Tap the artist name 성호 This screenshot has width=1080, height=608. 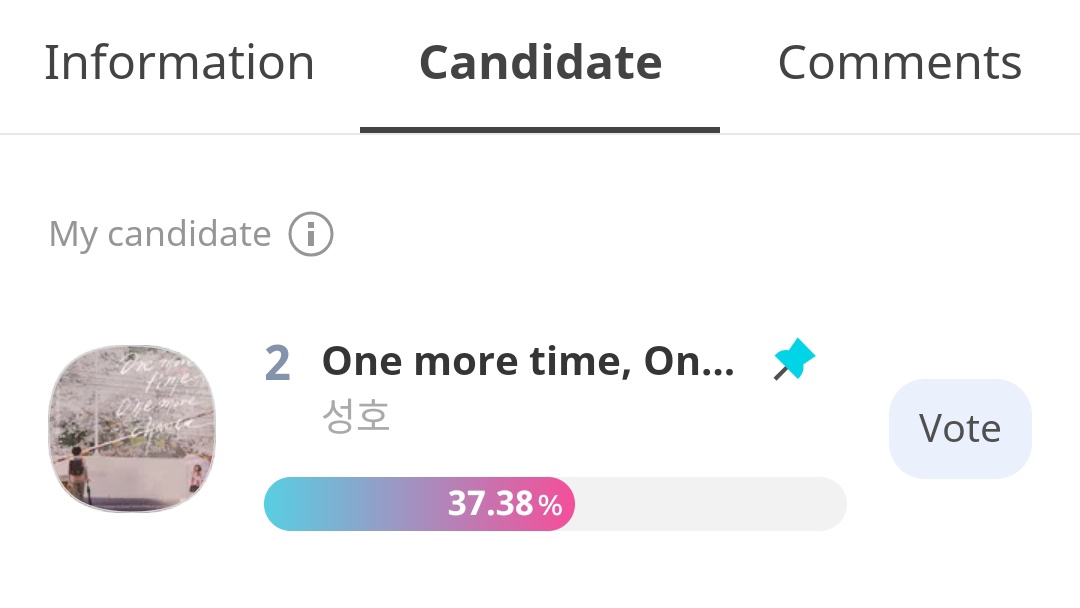pyautogui.click(x=356, y=416)
